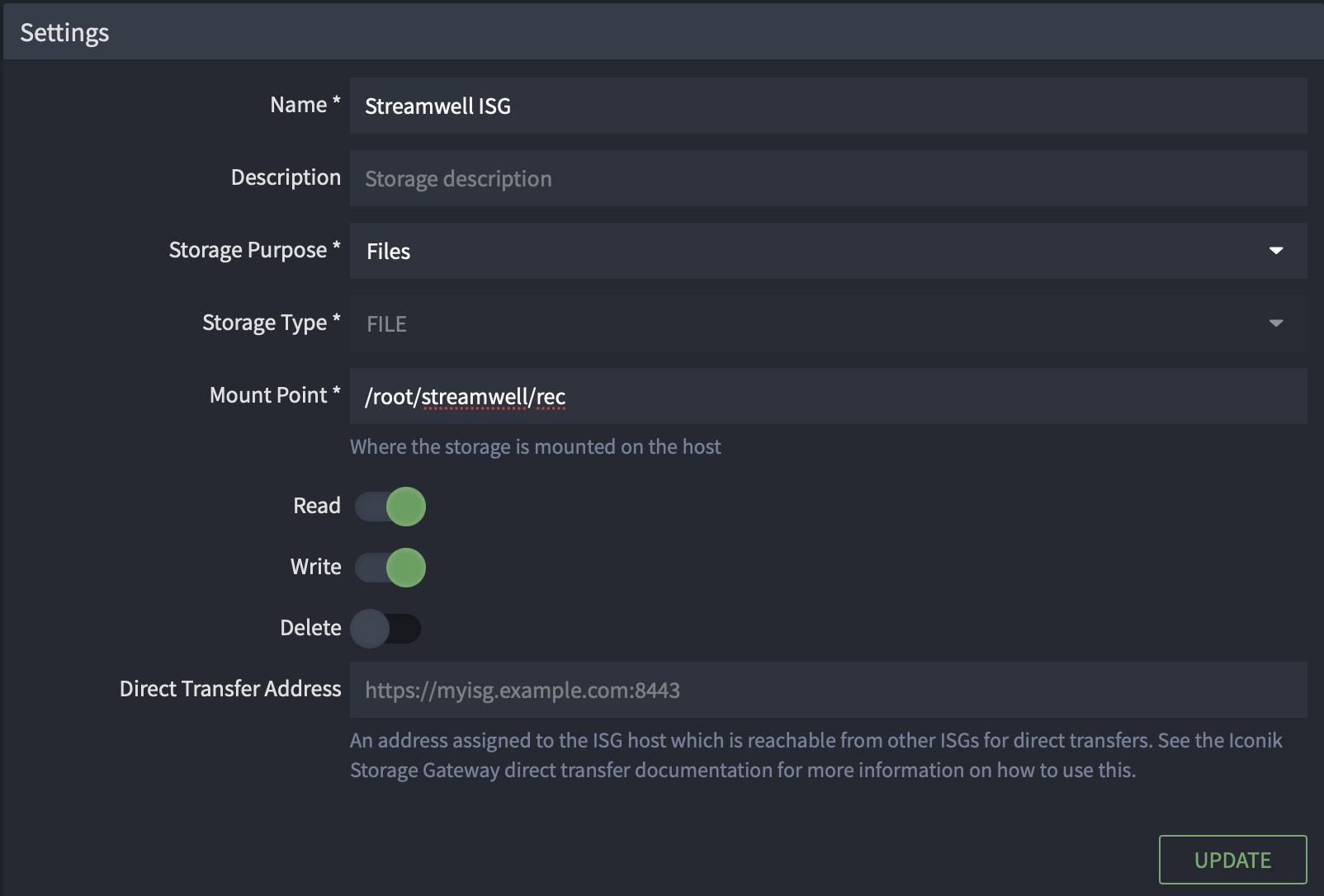Click the Description label
1324x896 pixels.
(x=286, y=177)
